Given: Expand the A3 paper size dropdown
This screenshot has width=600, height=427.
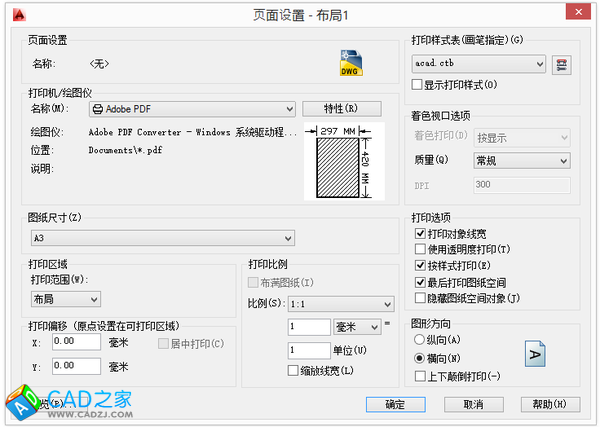Looking at the screenshot, I should (163, 238).
